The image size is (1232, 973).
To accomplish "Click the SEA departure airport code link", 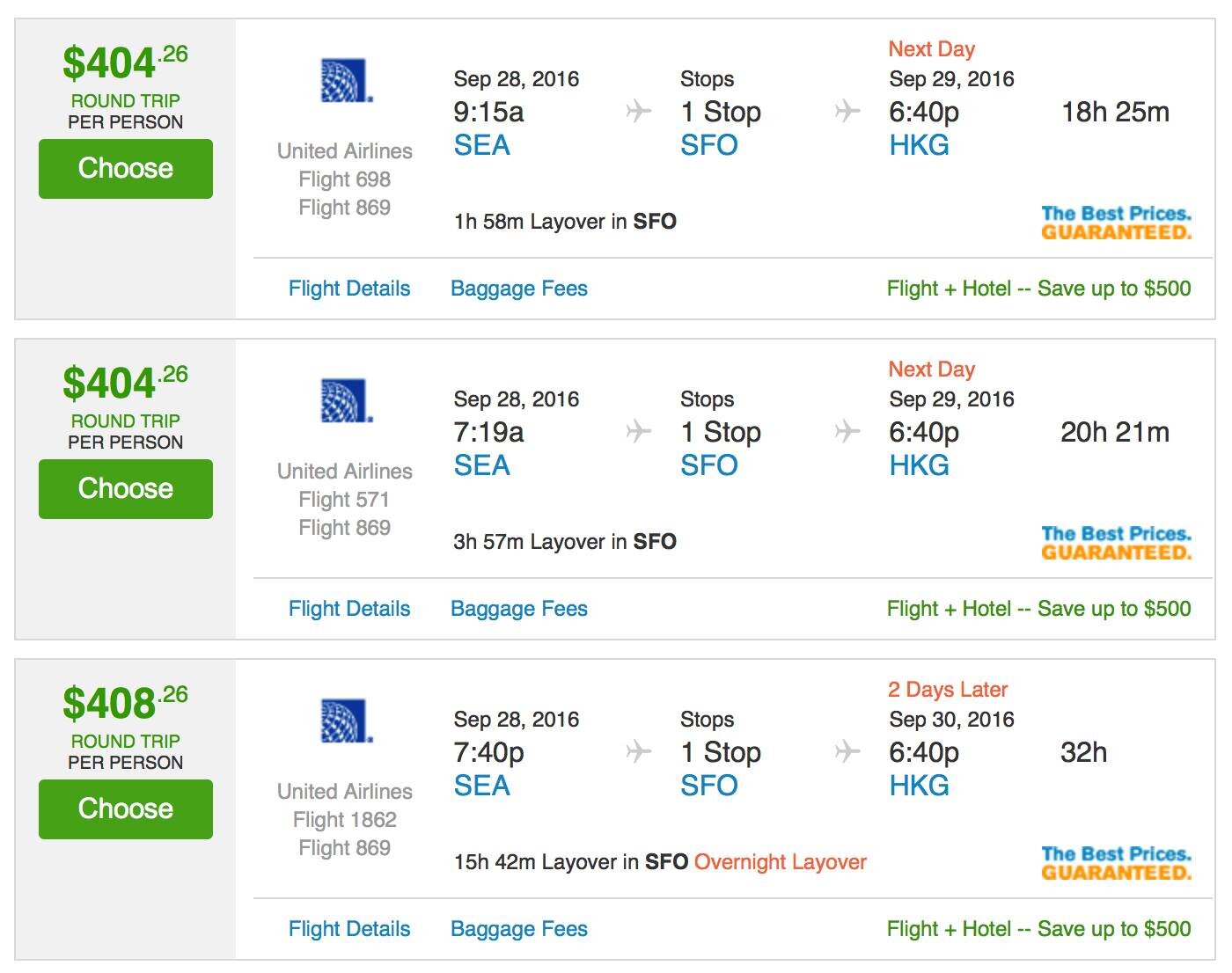I will [x=482, y=145].
